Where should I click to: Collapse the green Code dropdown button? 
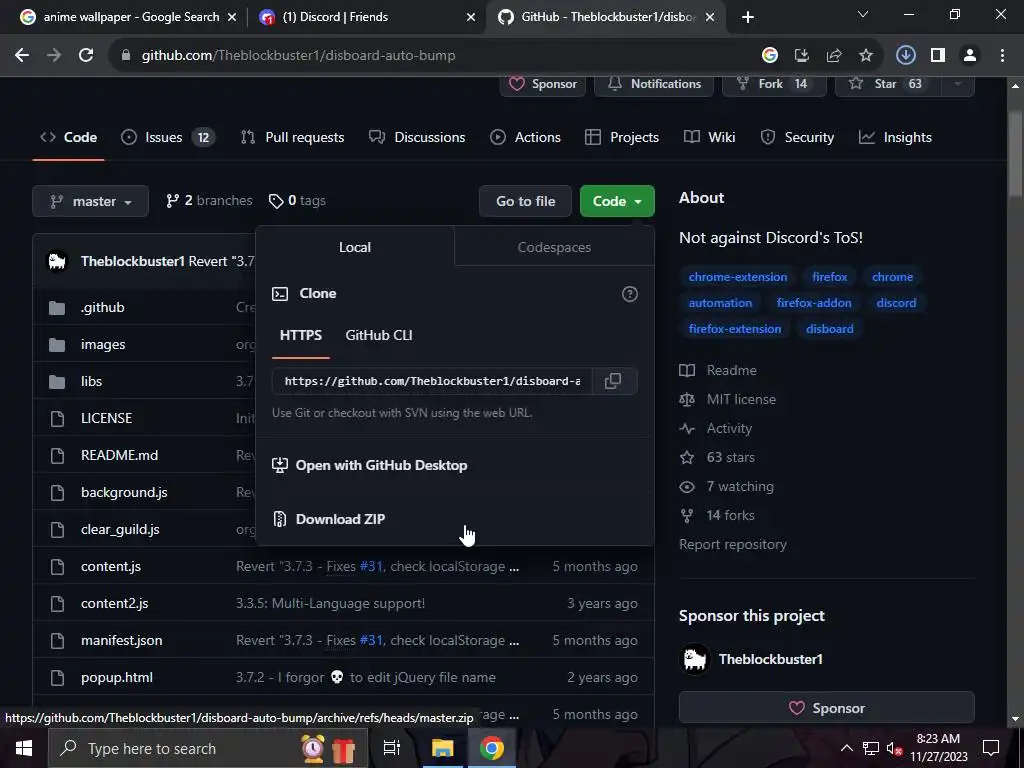617,201
